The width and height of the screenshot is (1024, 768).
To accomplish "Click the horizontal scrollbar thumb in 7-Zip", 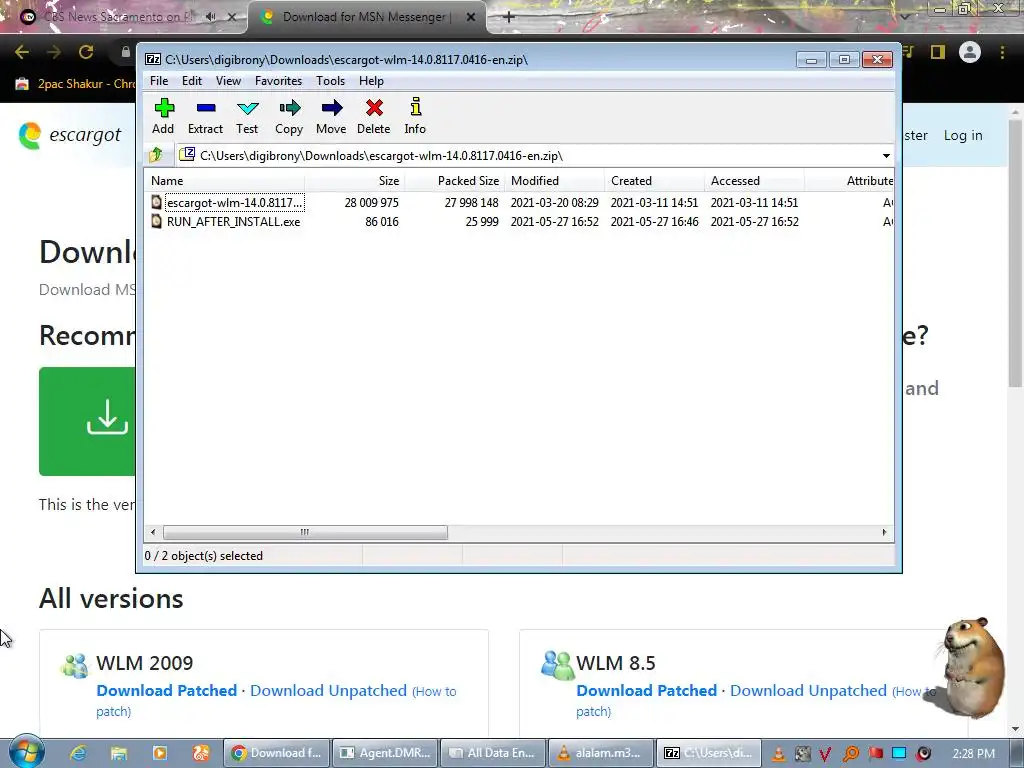I will 305,532.
